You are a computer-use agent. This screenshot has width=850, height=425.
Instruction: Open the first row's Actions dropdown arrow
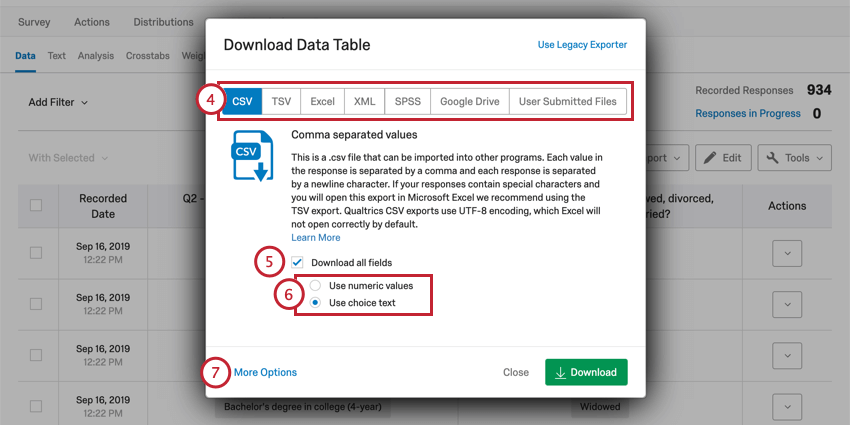787,253
